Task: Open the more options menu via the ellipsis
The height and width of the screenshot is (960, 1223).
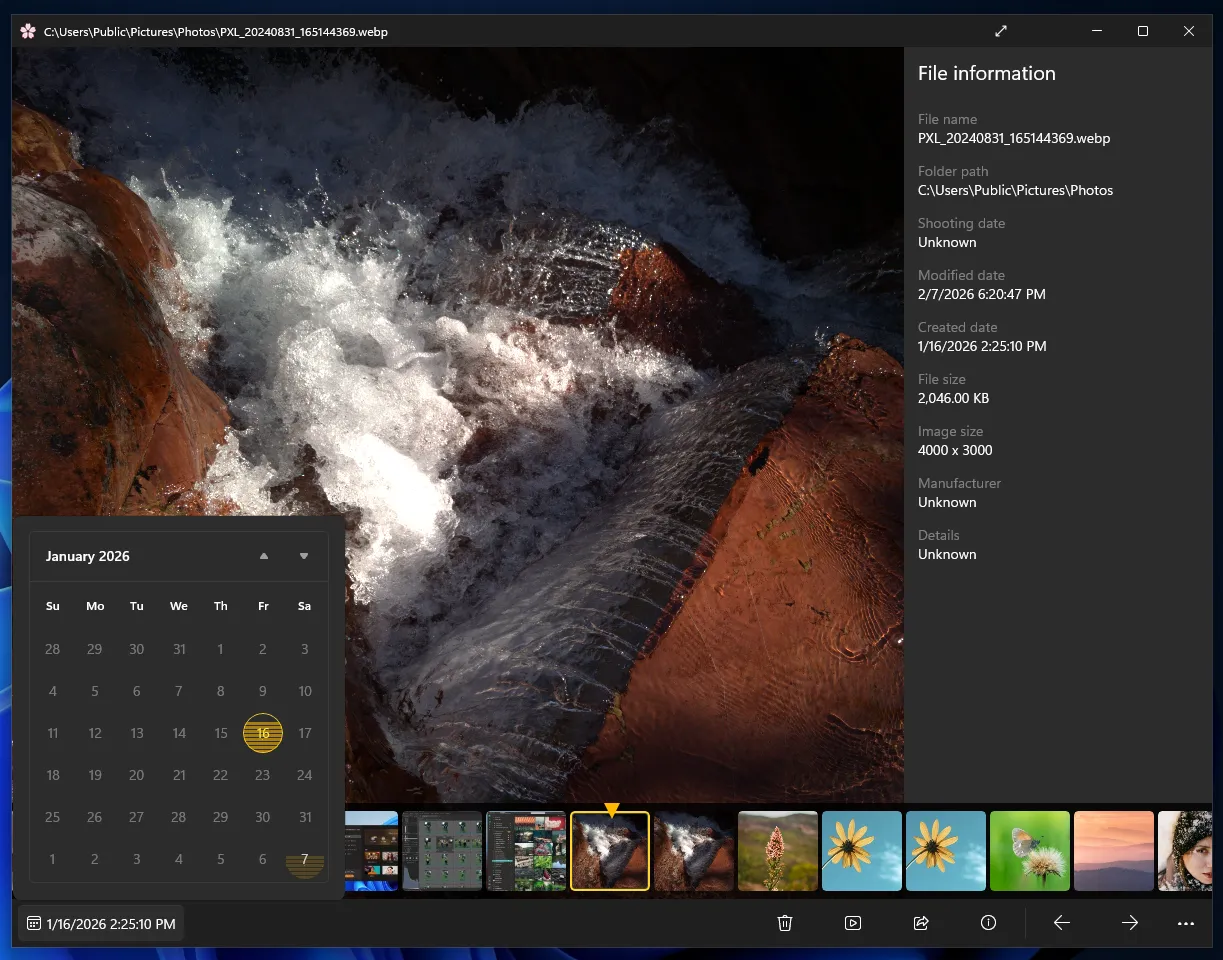Action: pos(1186,922)
